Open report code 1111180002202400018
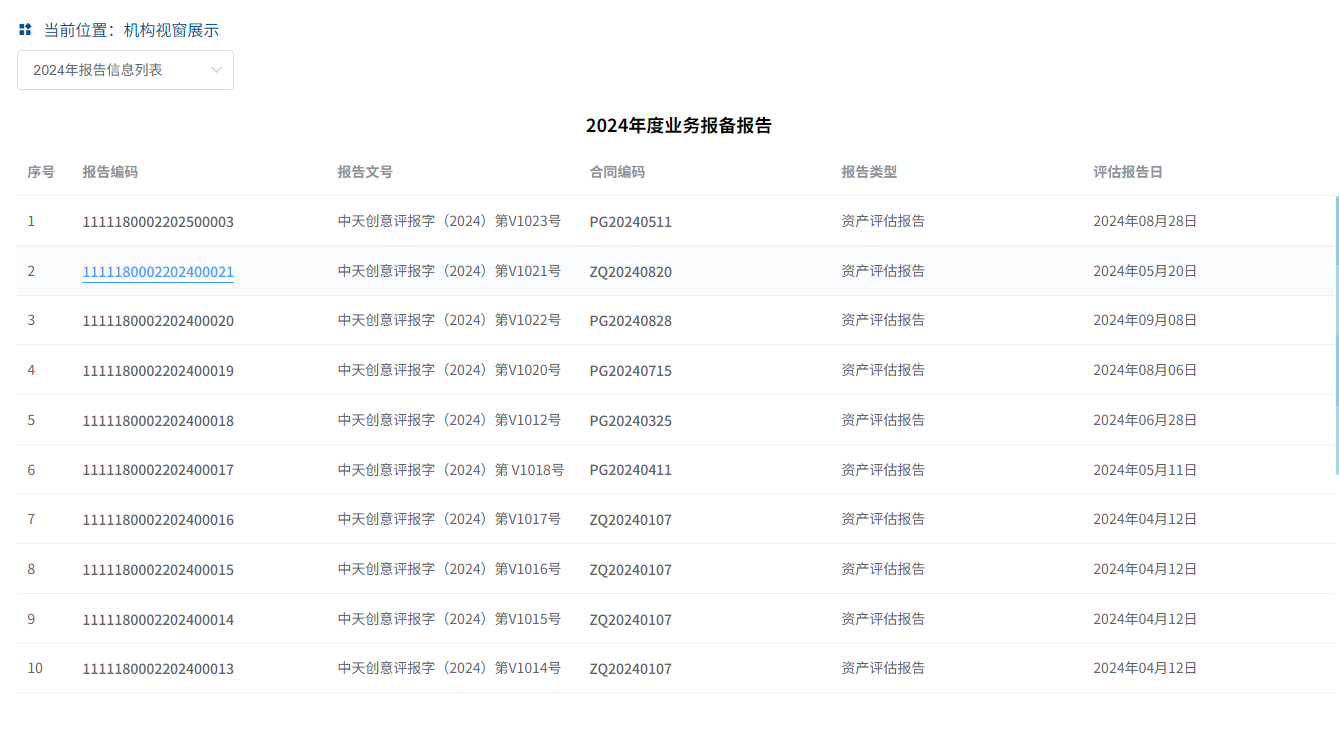 tap(158, 421)
